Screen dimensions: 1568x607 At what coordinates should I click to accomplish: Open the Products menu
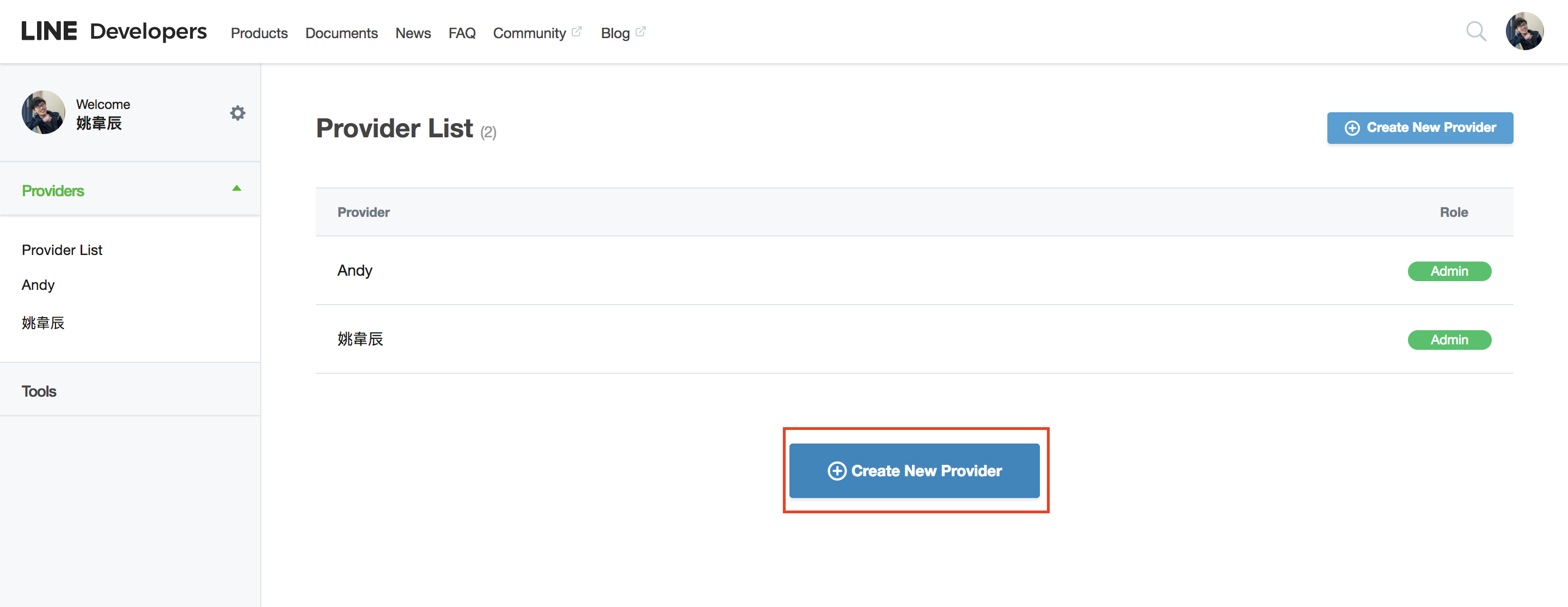(259, 33)
